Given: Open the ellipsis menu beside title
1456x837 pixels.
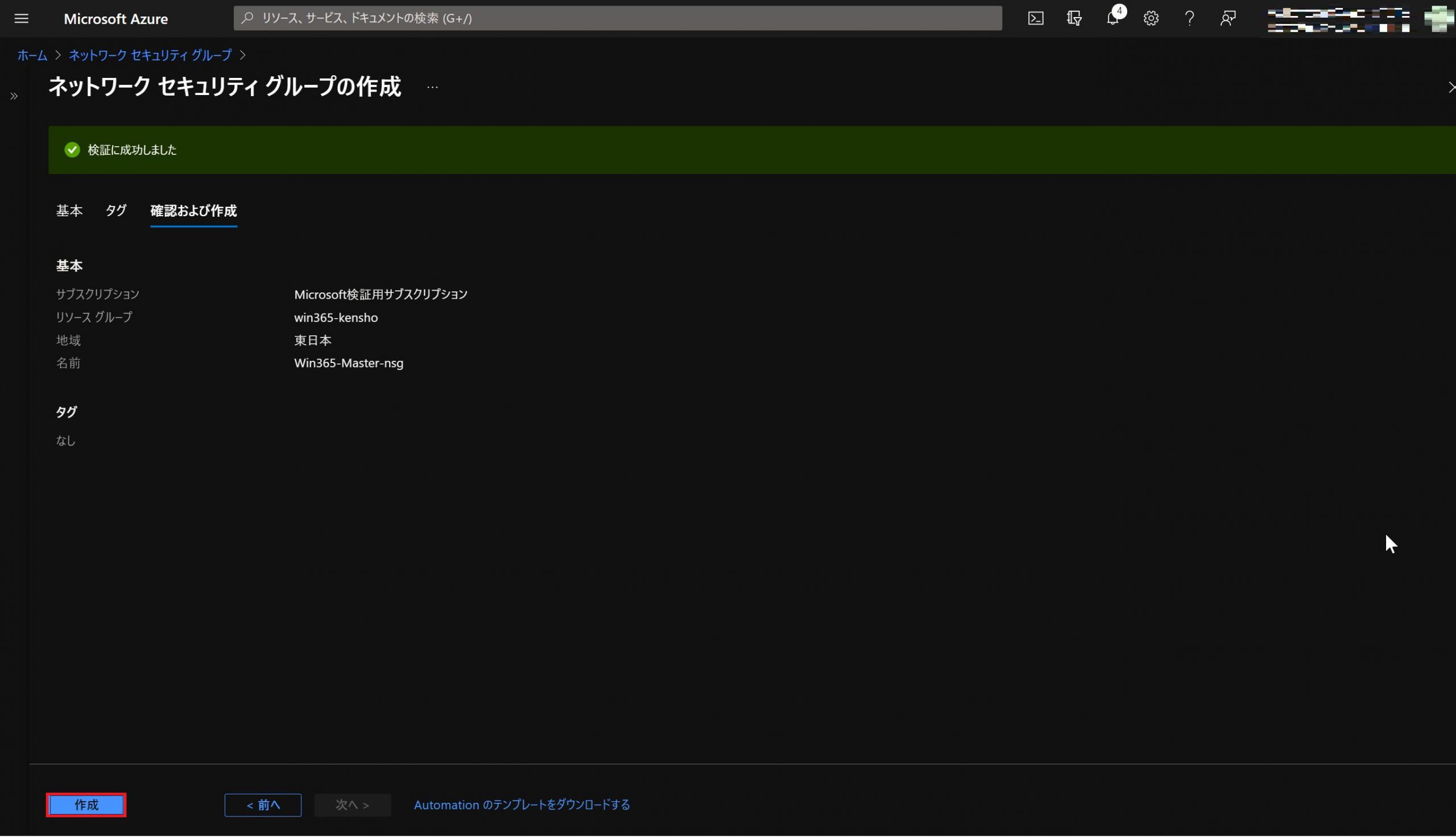Looking at the screenshot, I should pos(432,88).
